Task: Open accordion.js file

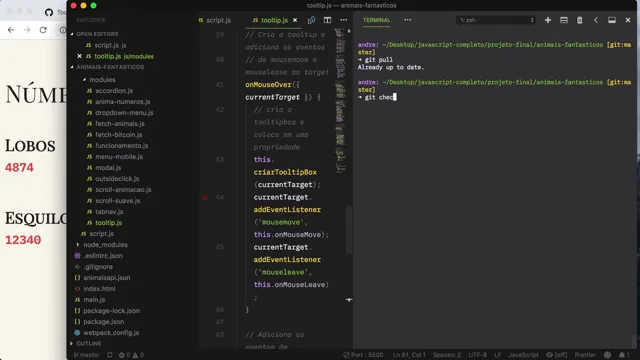Action: click(x=110, y=91)
